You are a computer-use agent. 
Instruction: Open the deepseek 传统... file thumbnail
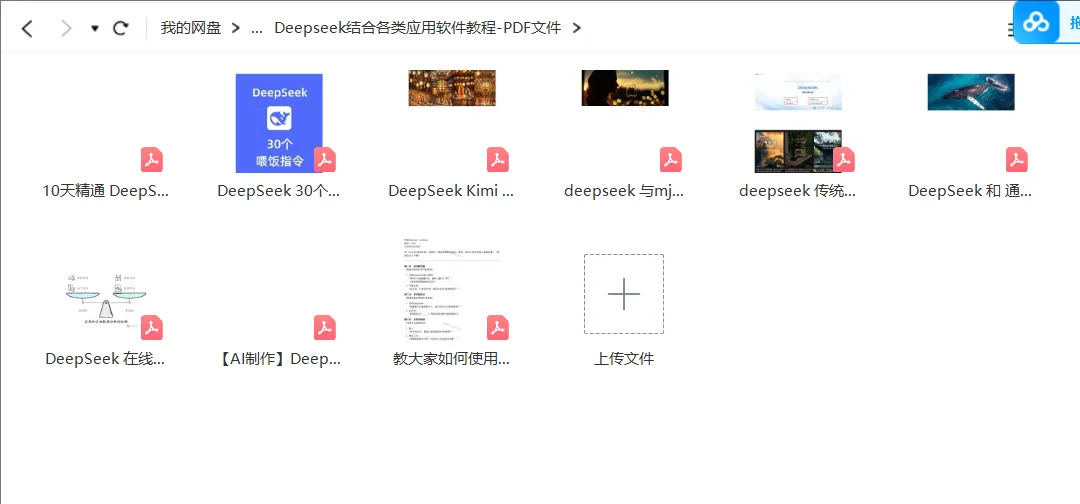pos(798,123)
